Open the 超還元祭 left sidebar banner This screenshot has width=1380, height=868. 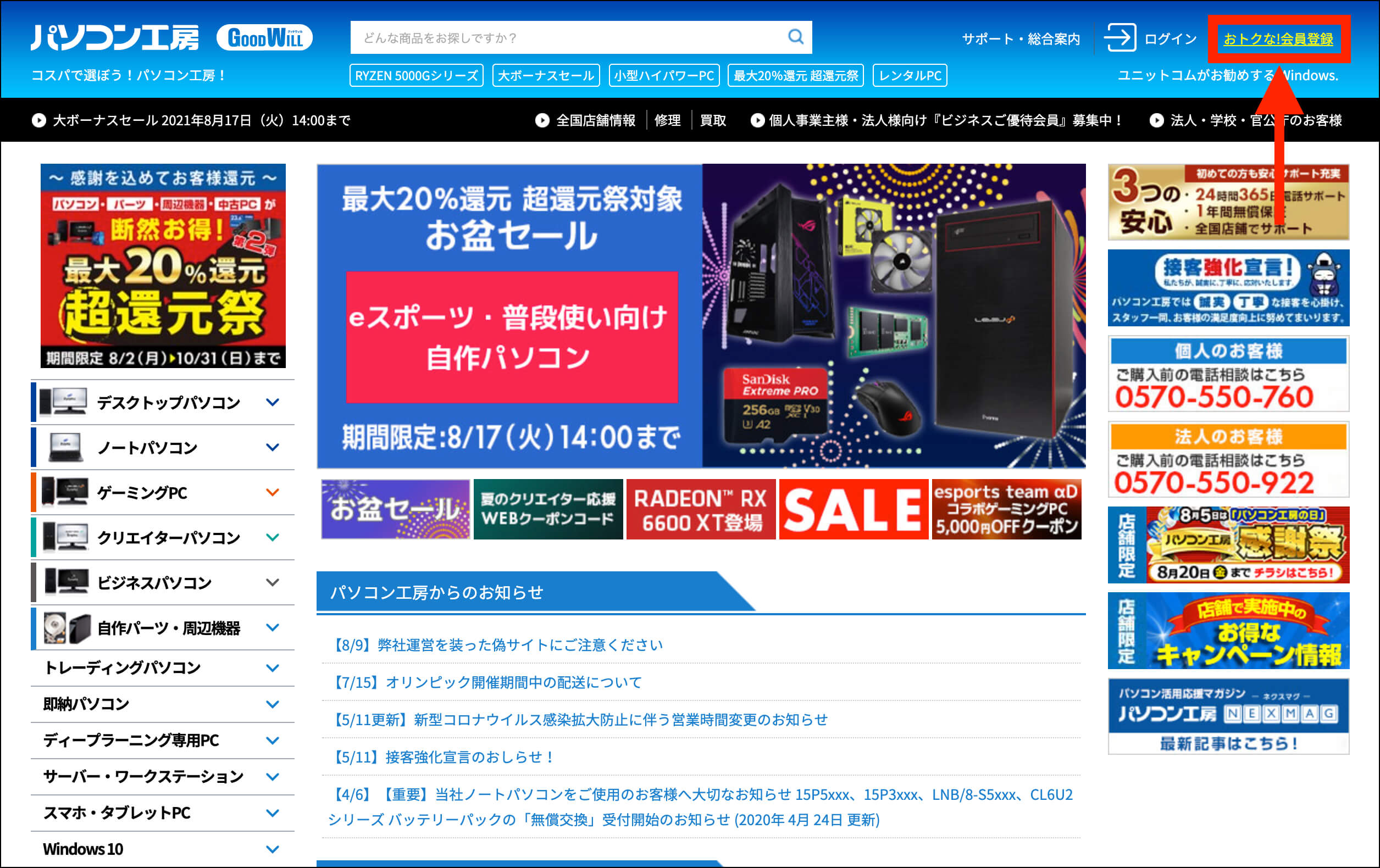click(x=163, y=266)
